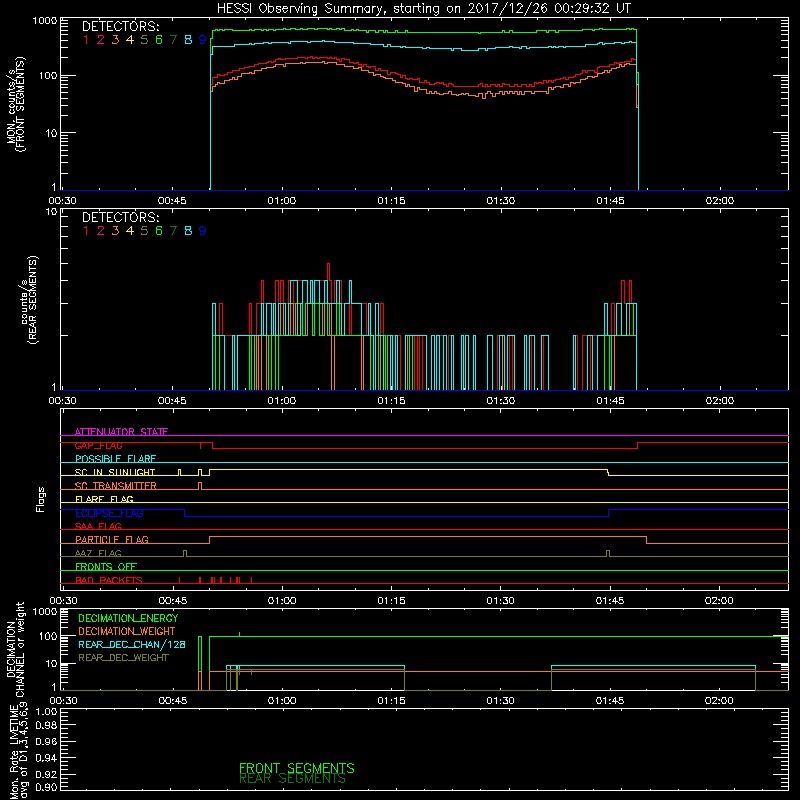The height and width of the screenshot is (800, 800).
Task: Click the 1.00 value on livetime y-axis
Action: [x=46, y=712]
